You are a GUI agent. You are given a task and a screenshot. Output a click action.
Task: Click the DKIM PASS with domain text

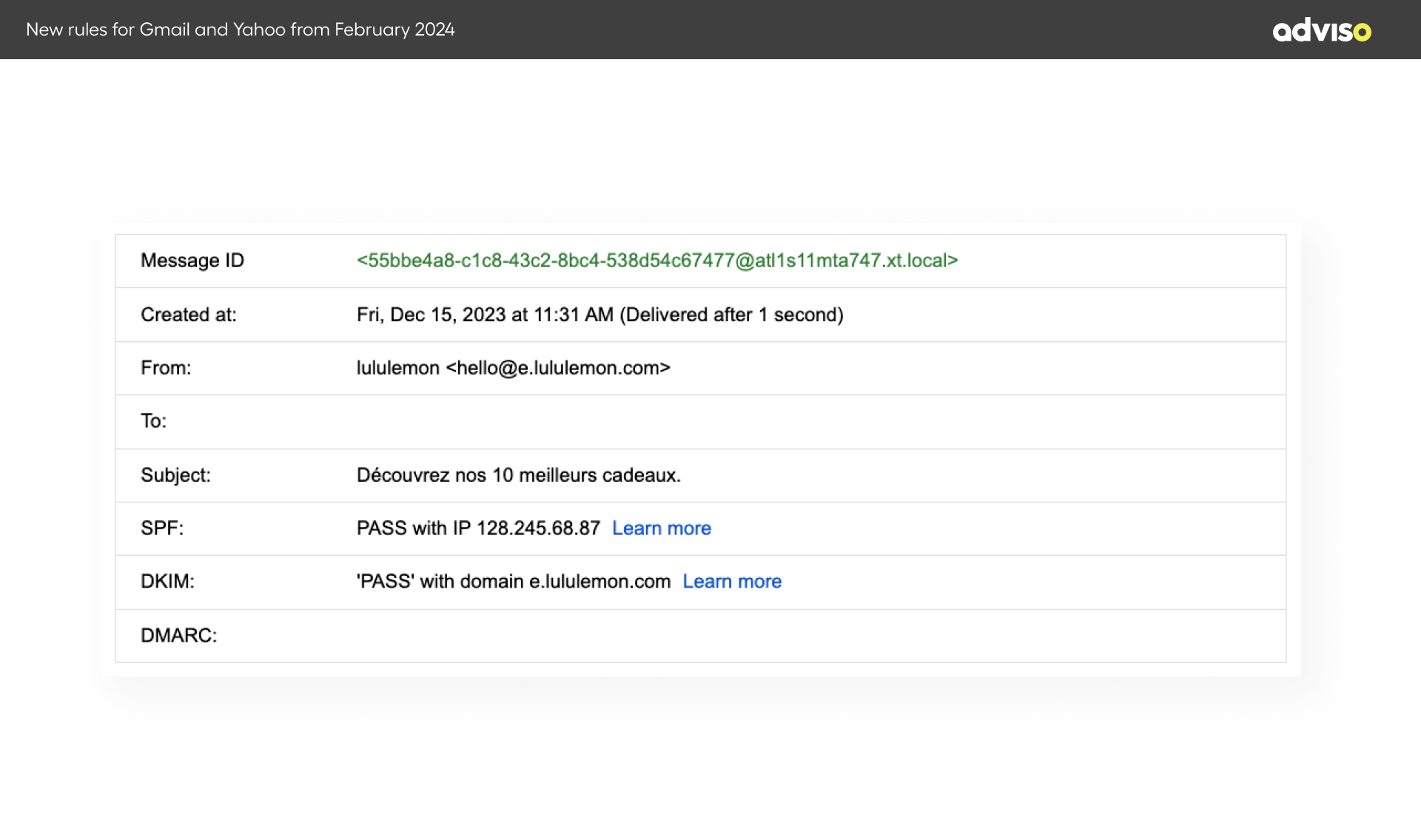[x=513, y=582]
